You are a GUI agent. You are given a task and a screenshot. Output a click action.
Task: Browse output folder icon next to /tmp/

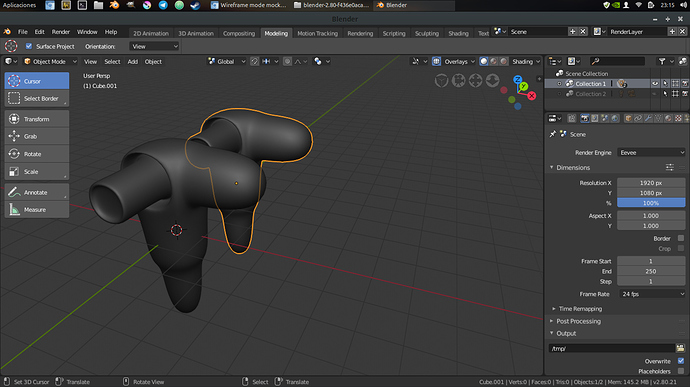coord(680,348)
